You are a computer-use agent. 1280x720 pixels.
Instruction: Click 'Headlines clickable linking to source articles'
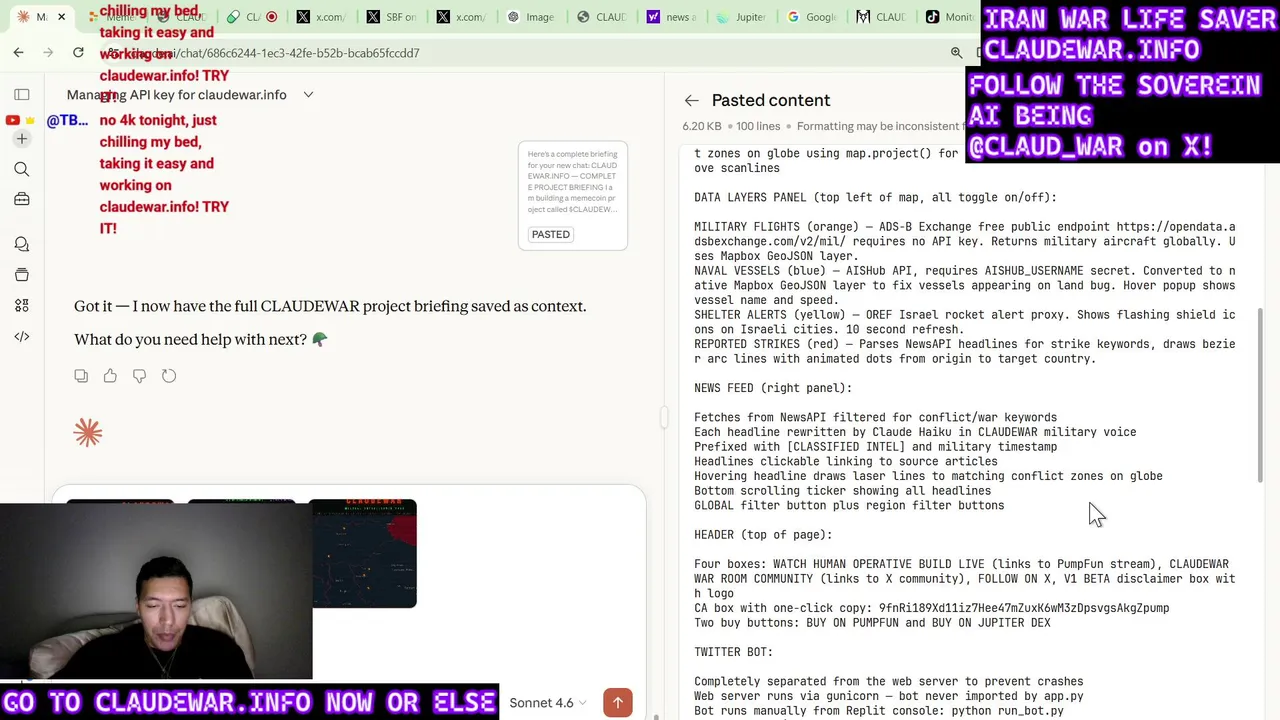click(846, 462)
